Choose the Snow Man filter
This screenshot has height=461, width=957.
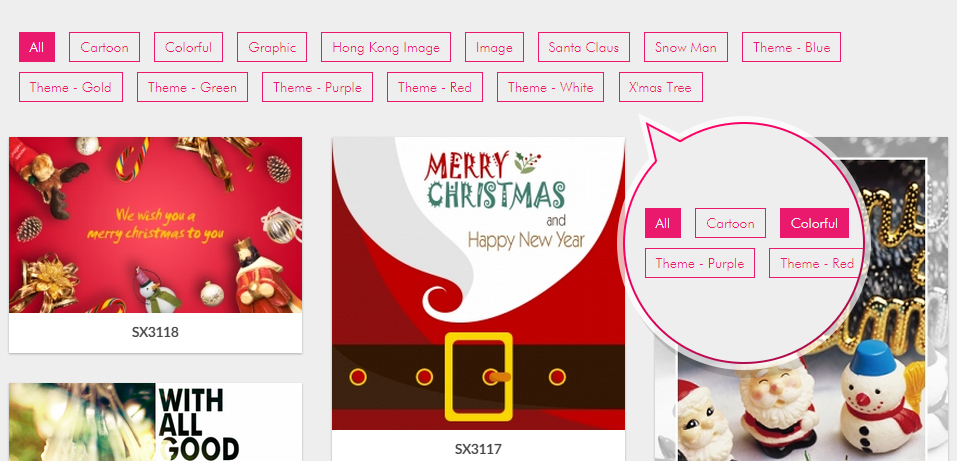click(x=685, y=47)
